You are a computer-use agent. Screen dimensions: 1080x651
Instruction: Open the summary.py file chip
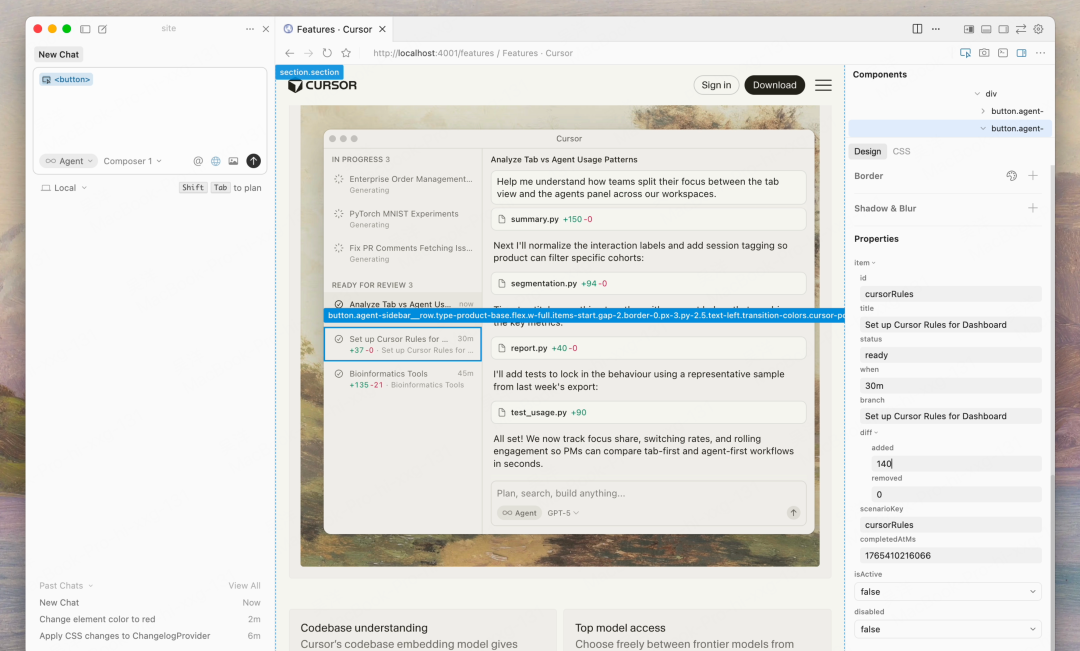[x=648, y=219]
